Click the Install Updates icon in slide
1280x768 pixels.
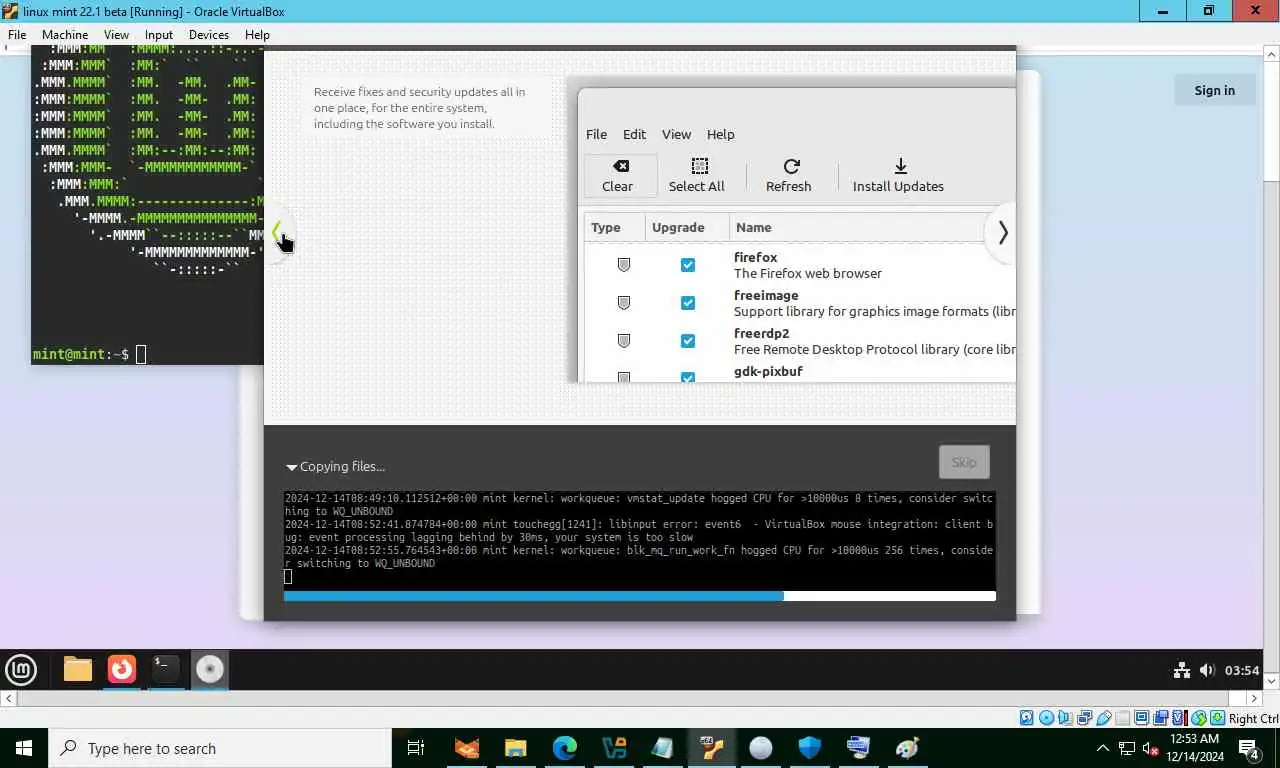coord(900,166)
